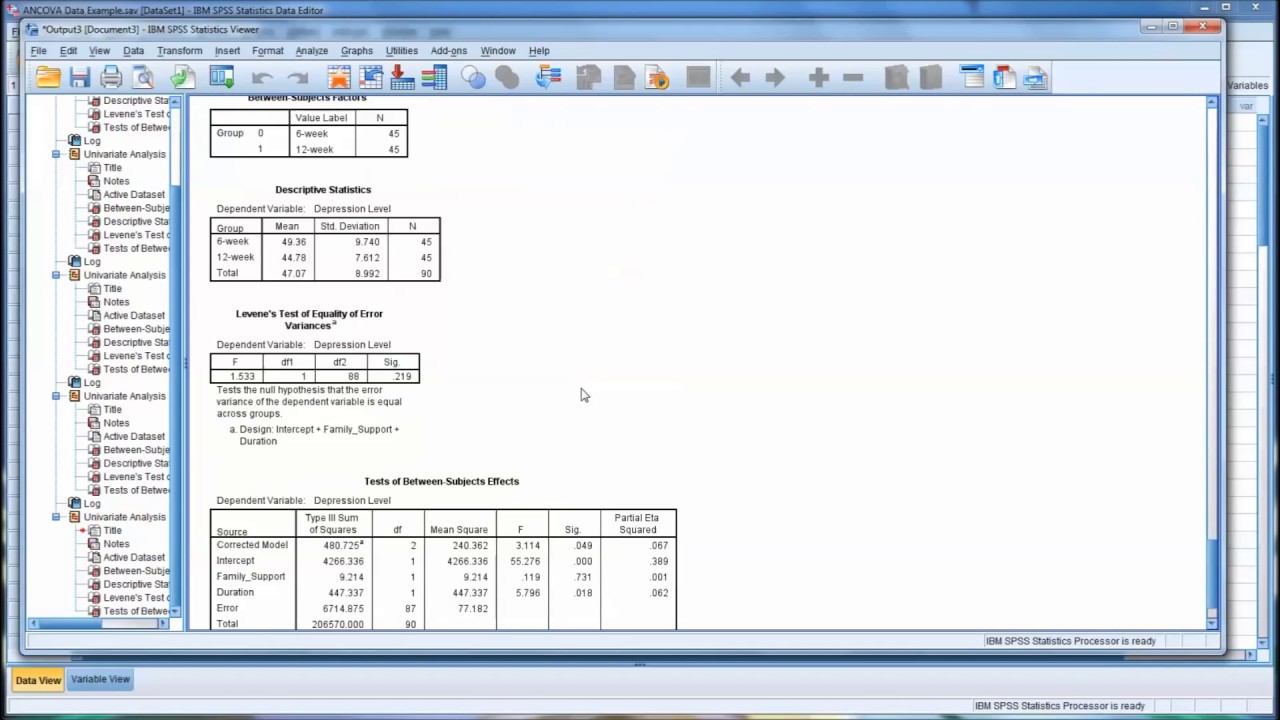Image resolution: width=1280 pixels, height=720 pixels.
Task: Click the blue overlapping circles toolbar icon
Action: [473, 78]
